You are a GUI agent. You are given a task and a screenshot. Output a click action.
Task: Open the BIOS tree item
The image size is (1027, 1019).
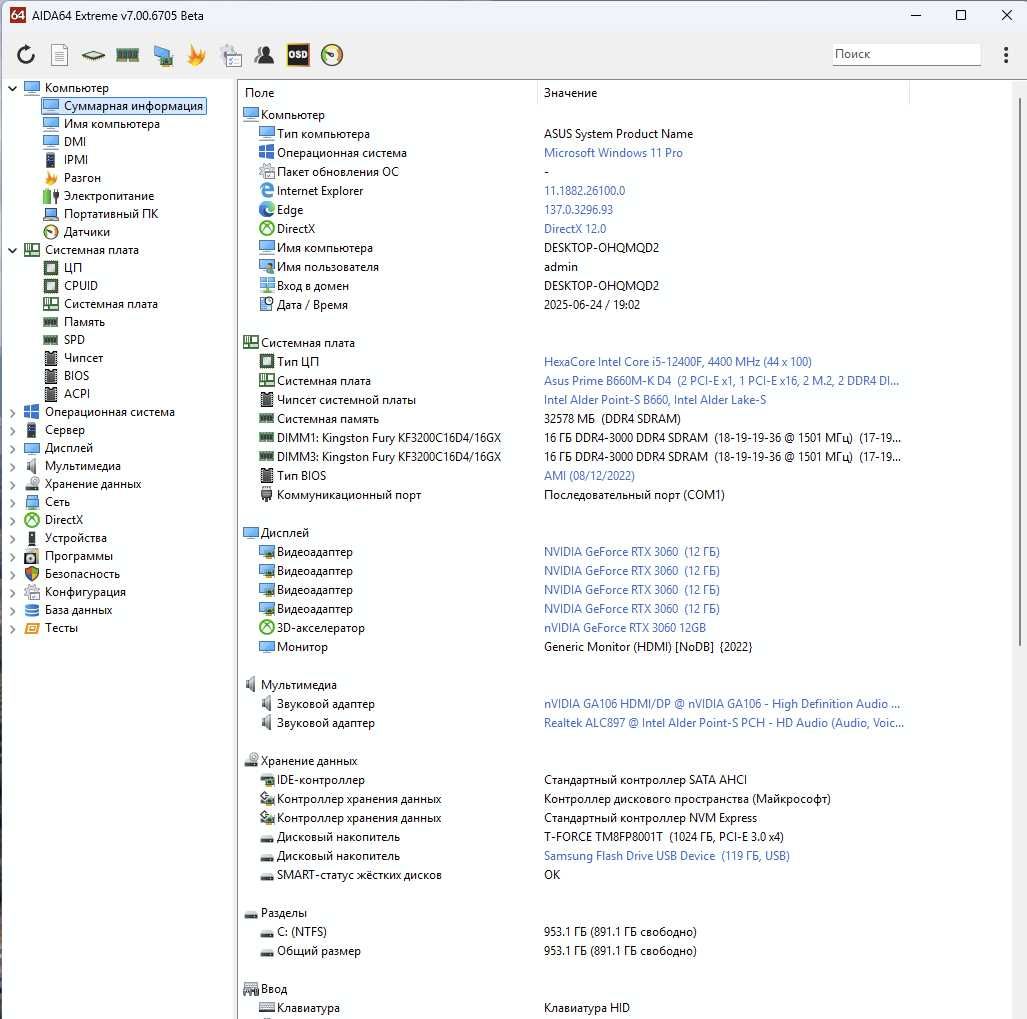(x=76, y=376)
